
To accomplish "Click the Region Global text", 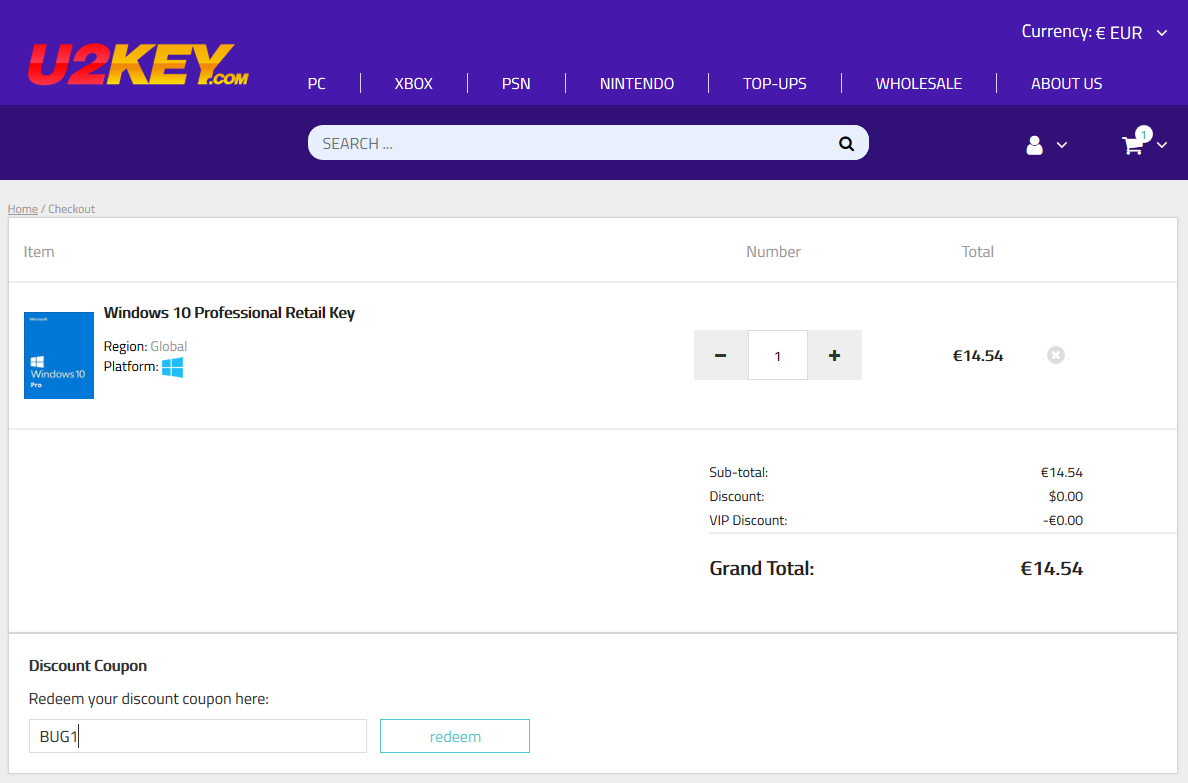I will pos(145,346).
